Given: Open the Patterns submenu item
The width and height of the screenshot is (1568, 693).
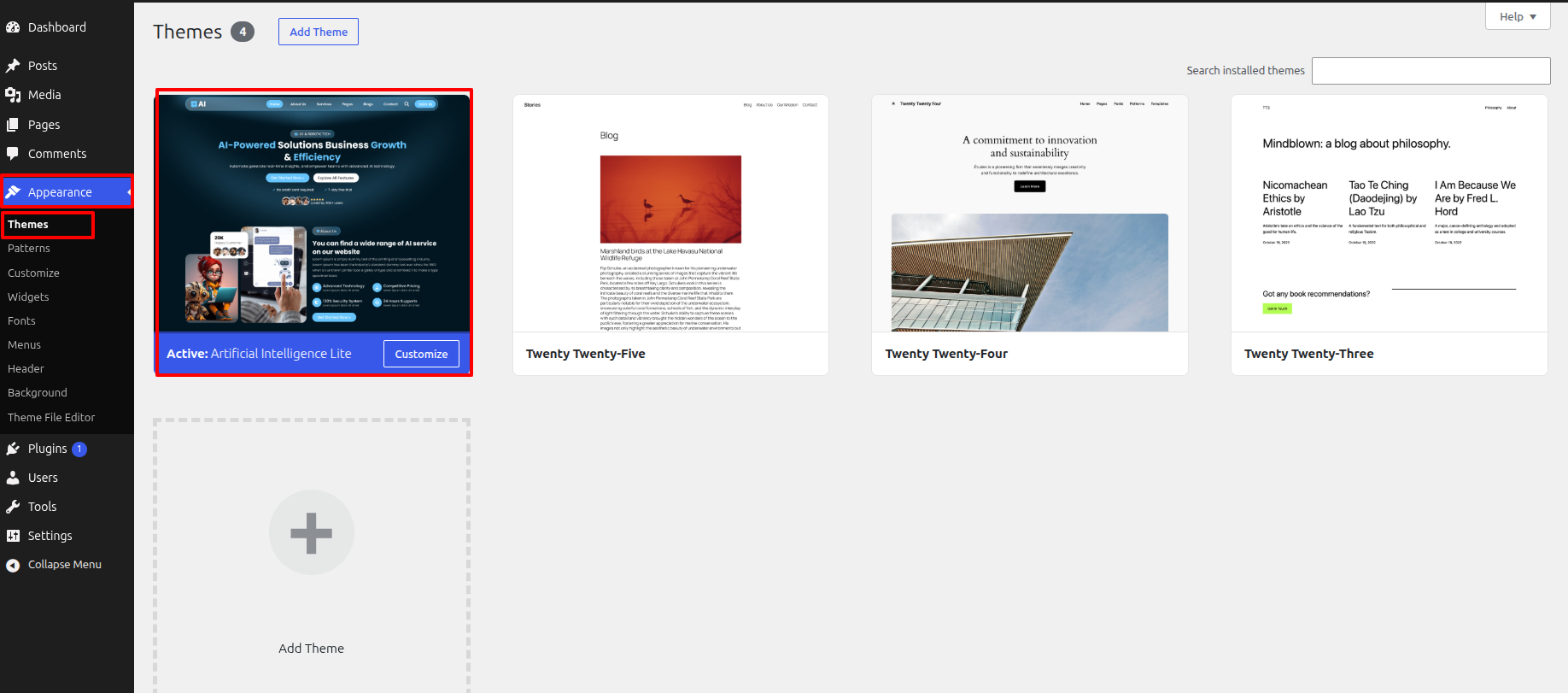Looking at the screenshot, I should click(x=29, y=249).
